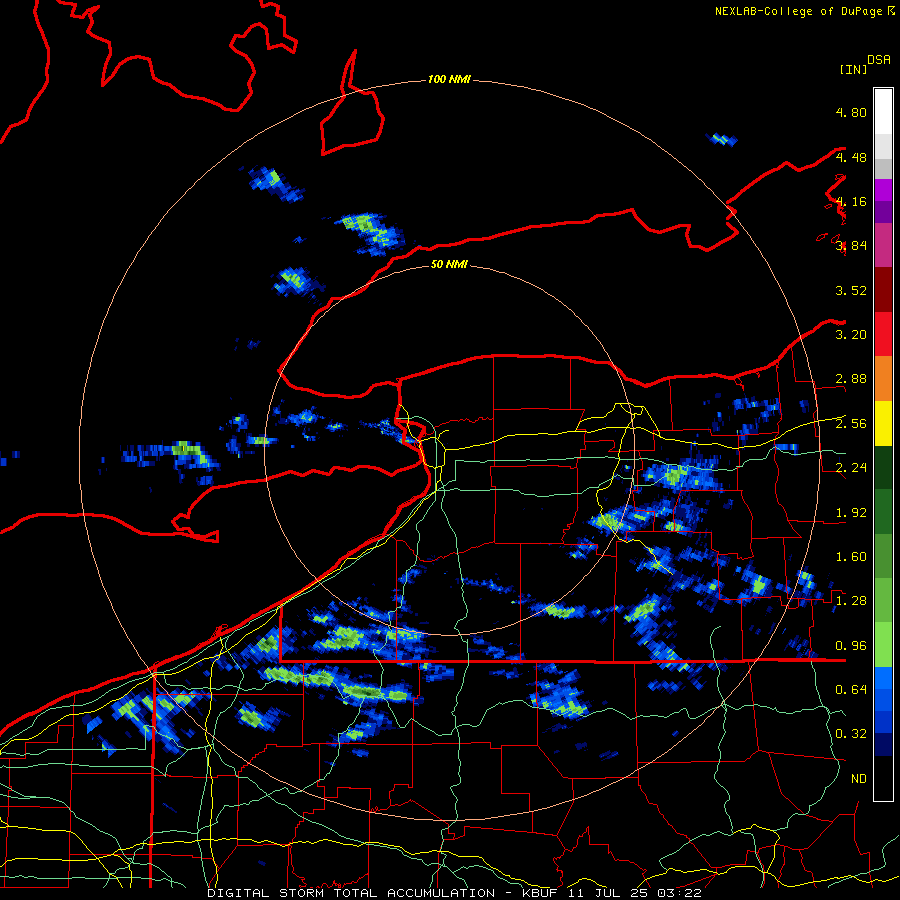The width and height of the screenshot is (900, 900).
Task: Click the 4.80 legend value
Action: click(x=851, y=112)
